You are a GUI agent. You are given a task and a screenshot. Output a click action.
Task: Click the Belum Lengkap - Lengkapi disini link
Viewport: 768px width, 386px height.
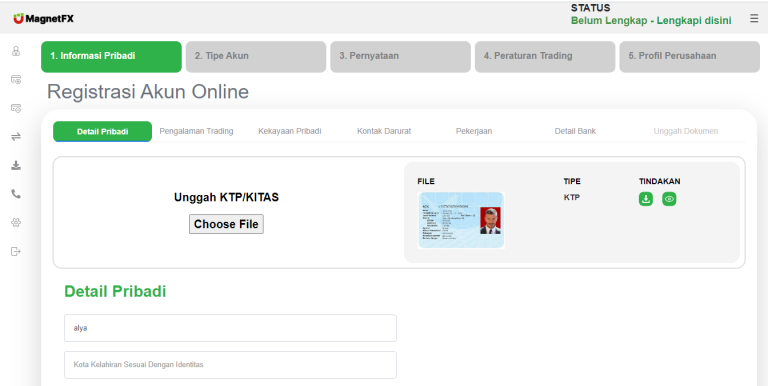[651, 21]
